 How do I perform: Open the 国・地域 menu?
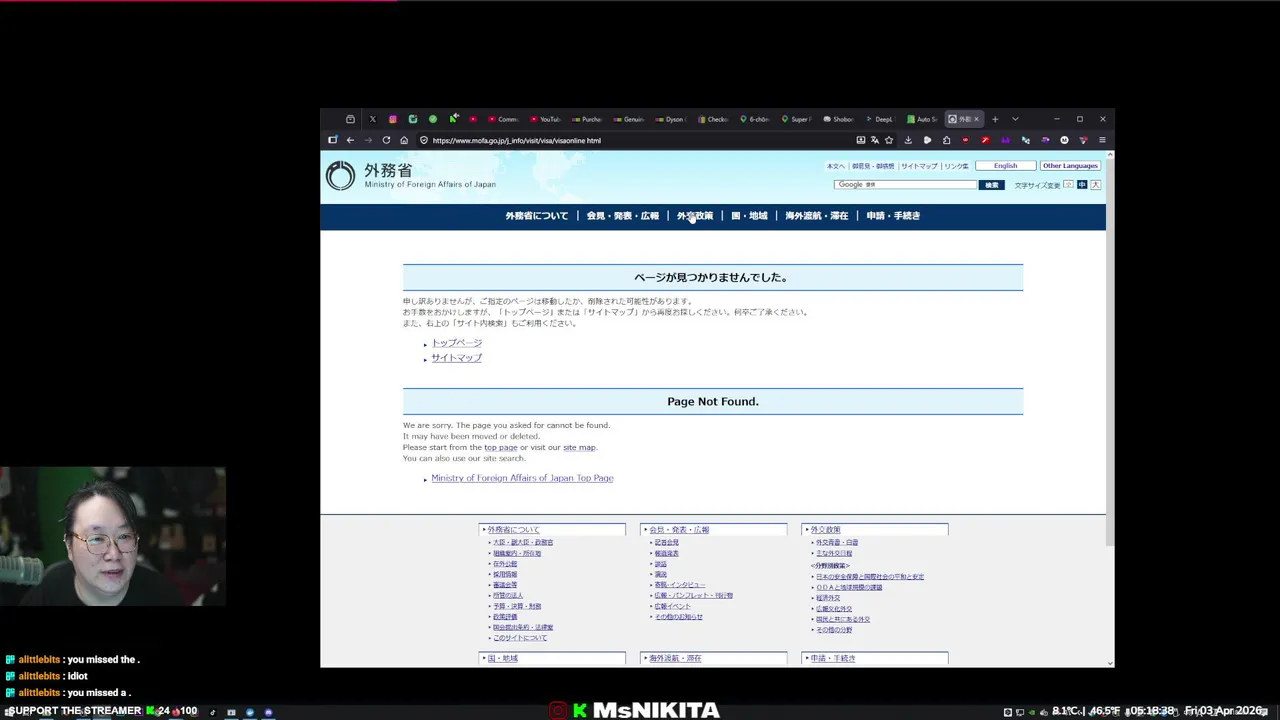click(x=749, y=216)
